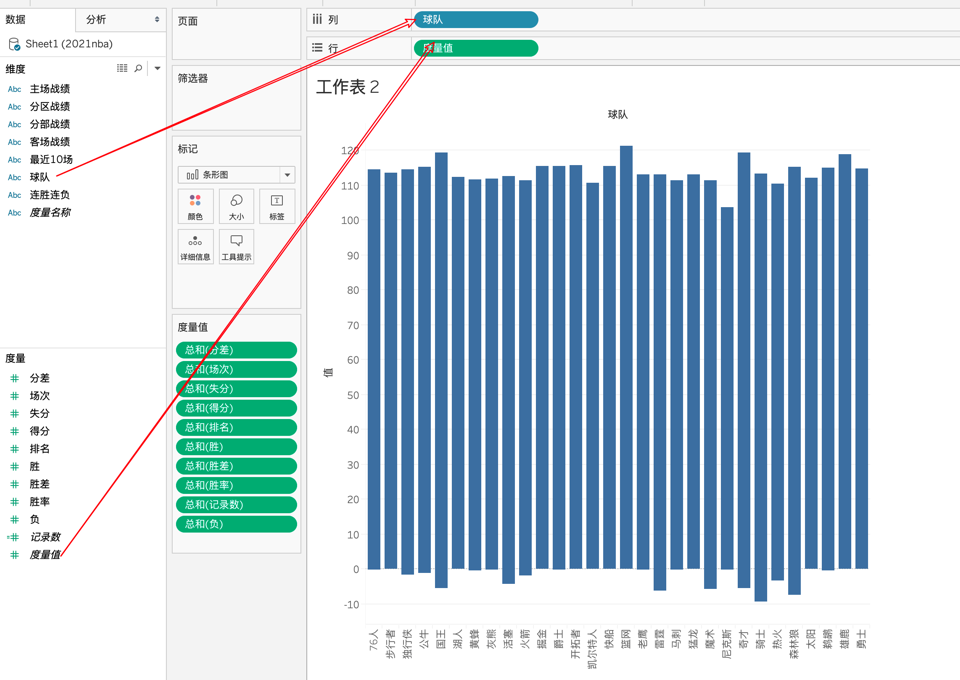The width and height of the screenshot is (960, 680).
Task: Select the 胜 measure field
Action: 34,466
